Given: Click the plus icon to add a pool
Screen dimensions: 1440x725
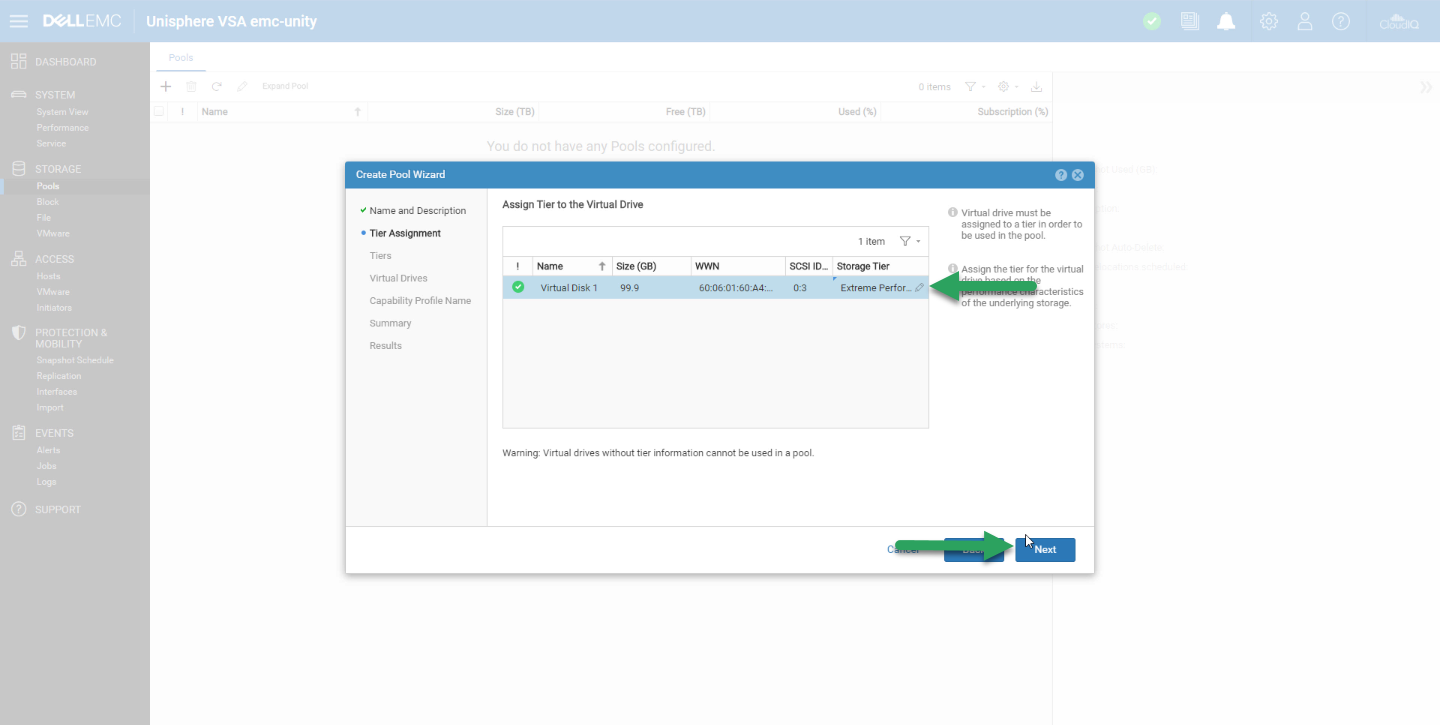Looking at the screenshot, I should point(166,87).
